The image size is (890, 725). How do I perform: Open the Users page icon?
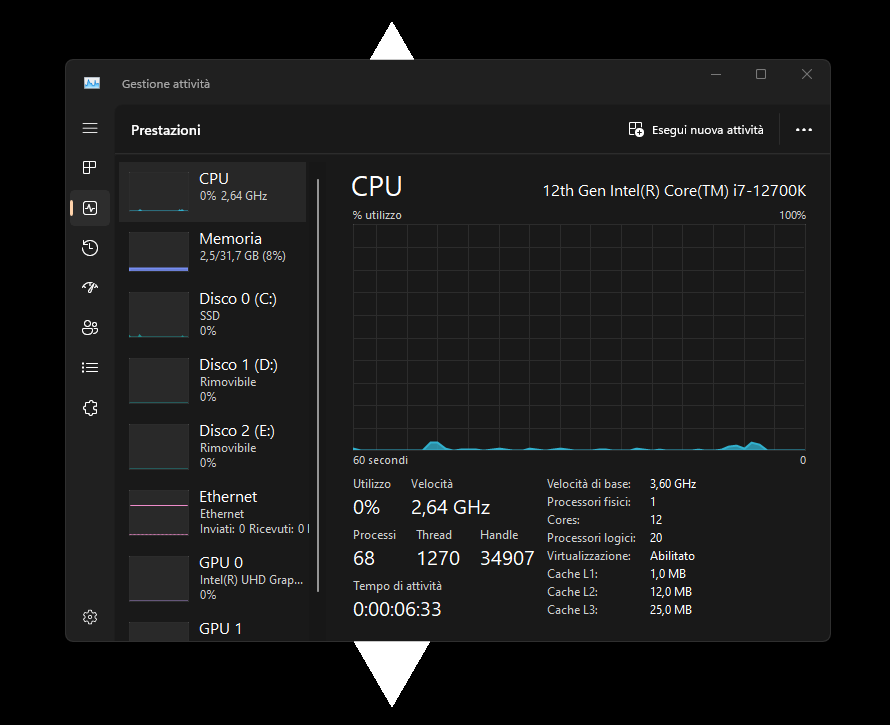pos(90,327)
